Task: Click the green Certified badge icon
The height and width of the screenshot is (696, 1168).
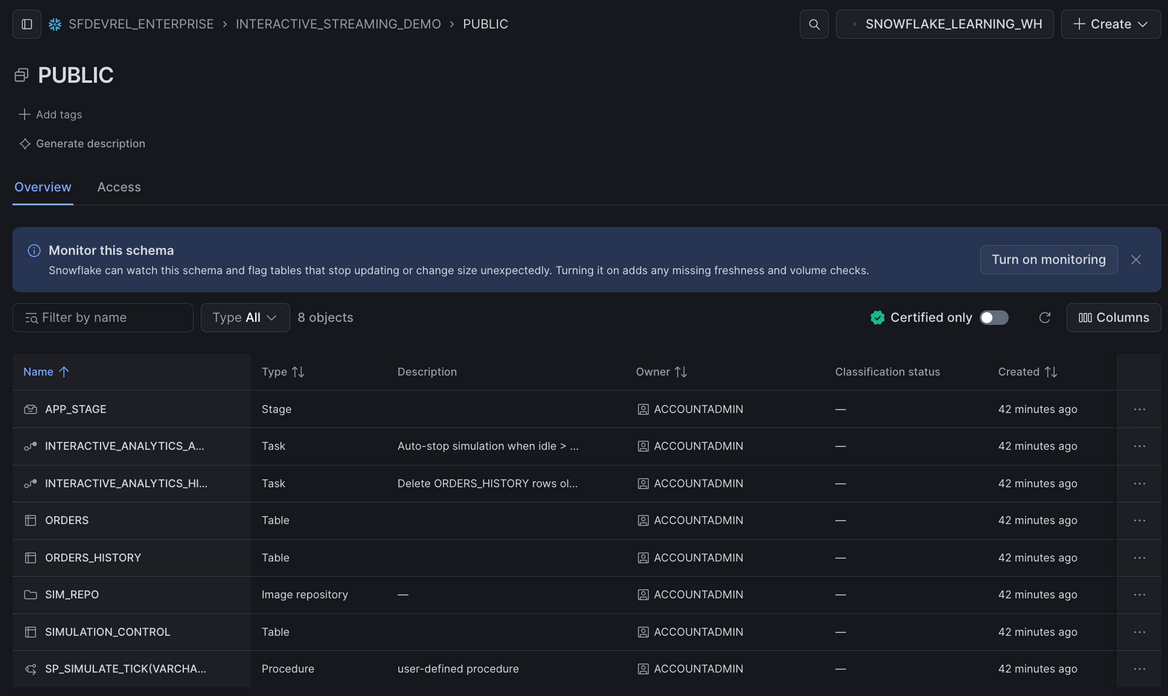Action: coord(877,317)
